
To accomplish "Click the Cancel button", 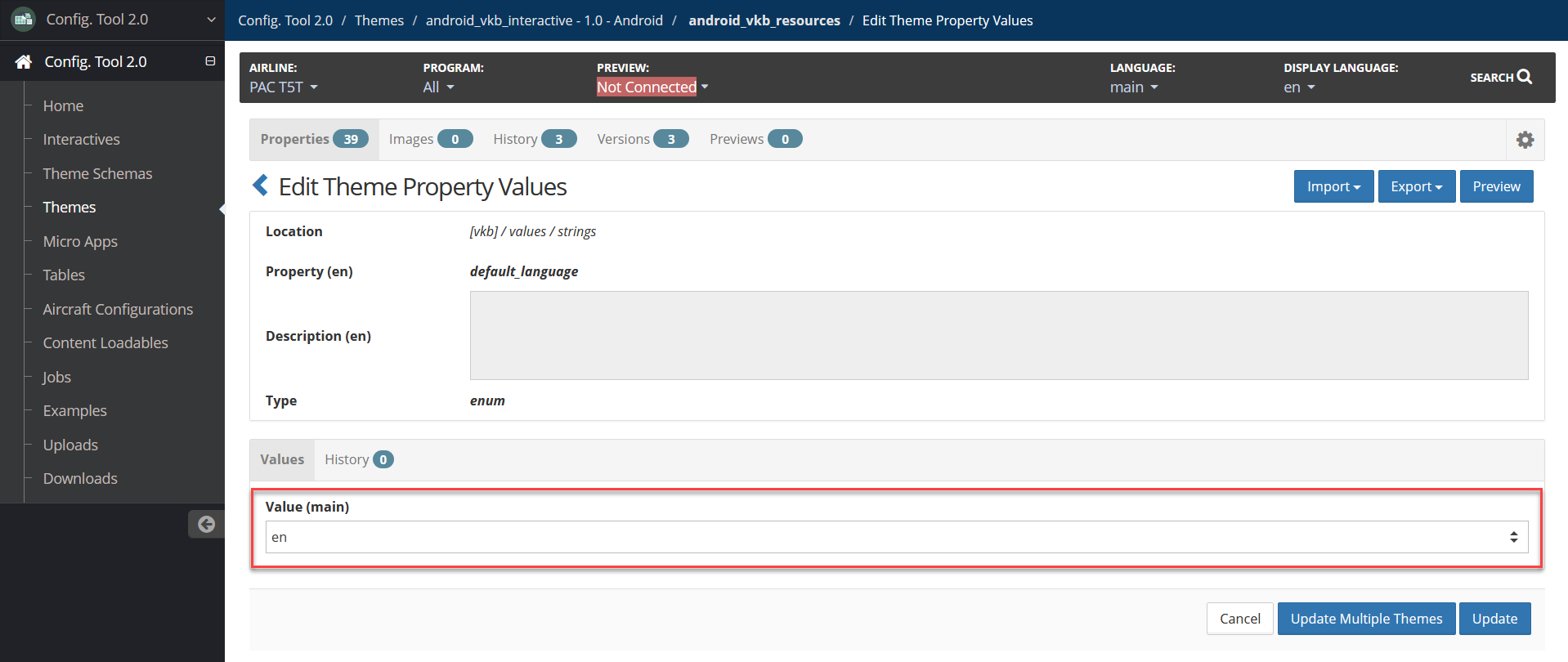I will (1239, 619).
